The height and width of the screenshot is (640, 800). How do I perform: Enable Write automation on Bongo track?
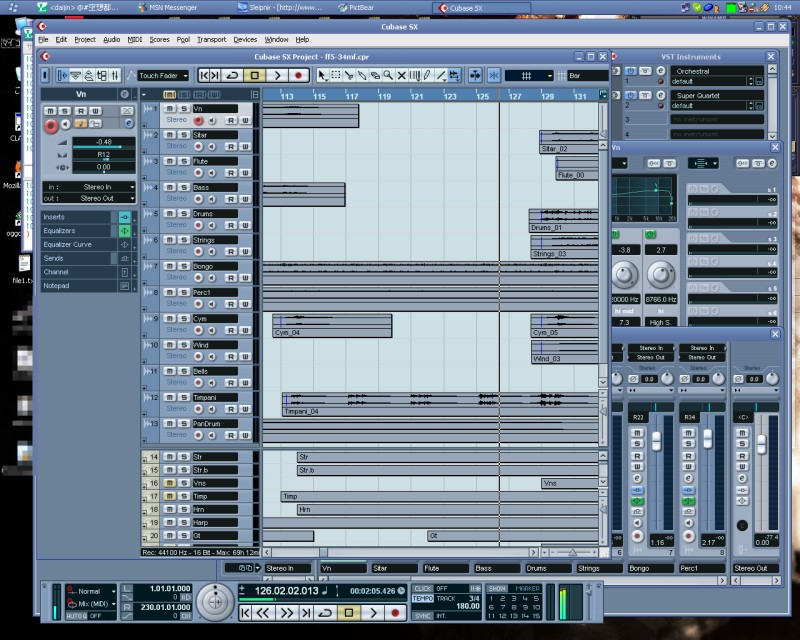click(x=245, y=278)
